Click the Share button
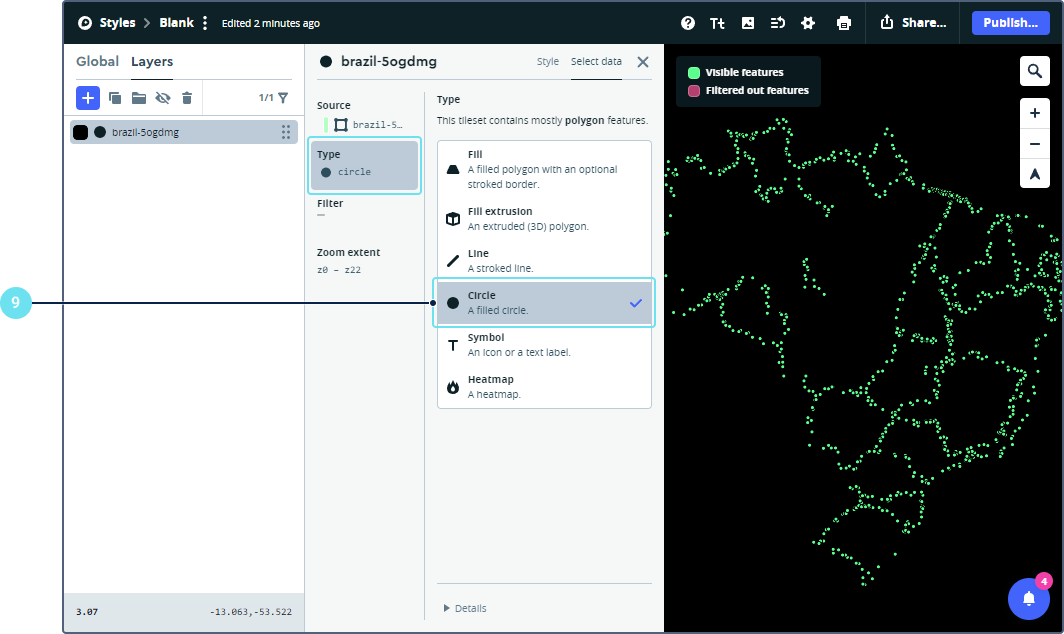This screenshot has width=1064, height=634. pyautogui.click(x=913, y=23)
